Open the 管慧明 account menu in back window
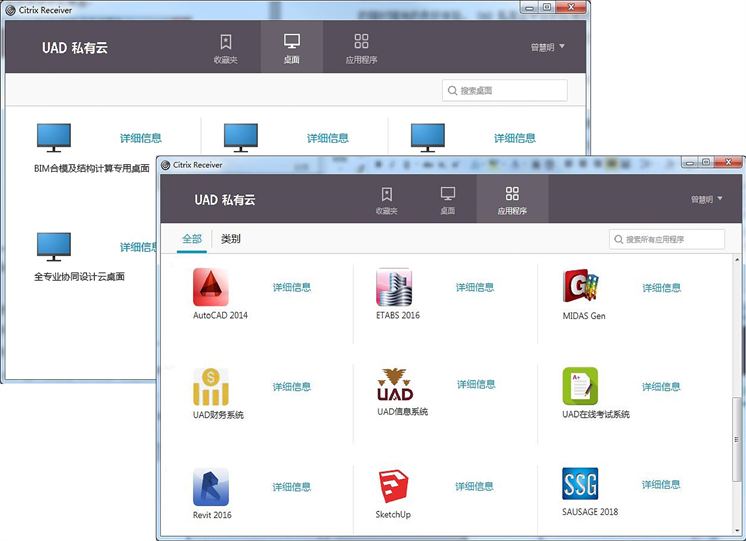Image resolution: width=746 pixels, height=541 pixels. pos(547,47)
